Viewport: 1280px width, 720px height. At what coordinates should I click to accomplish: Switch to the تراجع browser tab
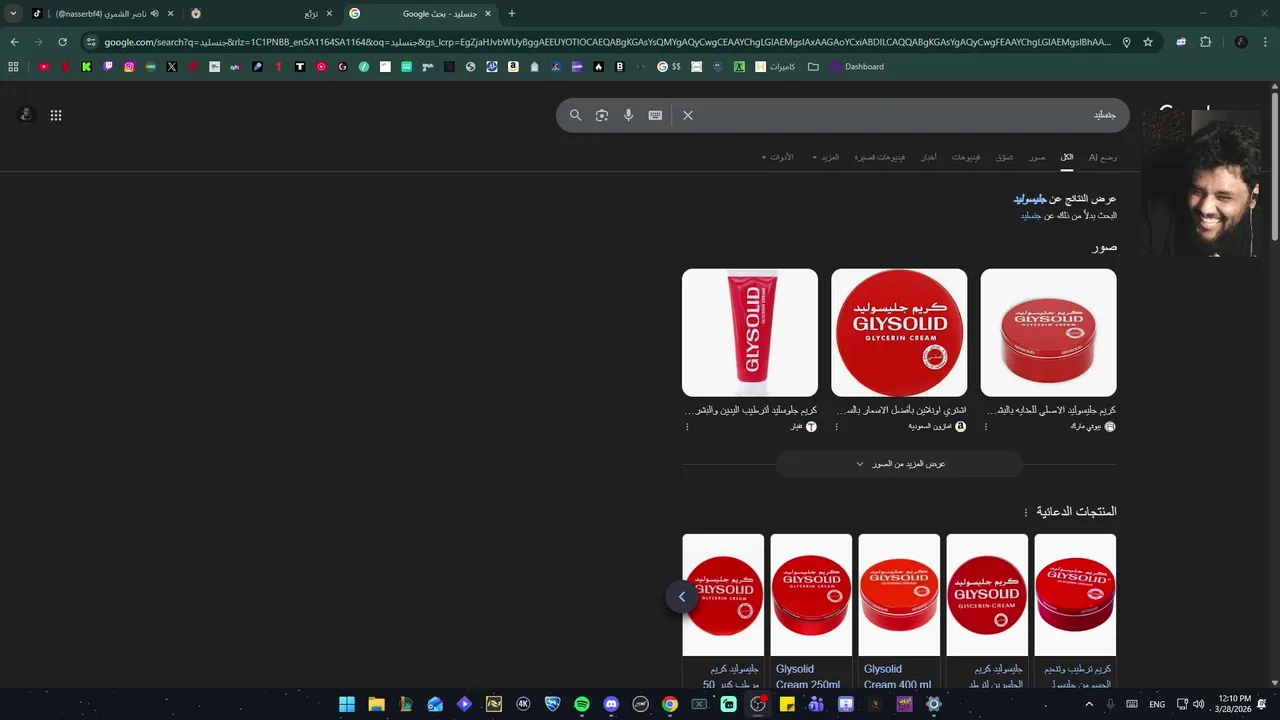262,14
